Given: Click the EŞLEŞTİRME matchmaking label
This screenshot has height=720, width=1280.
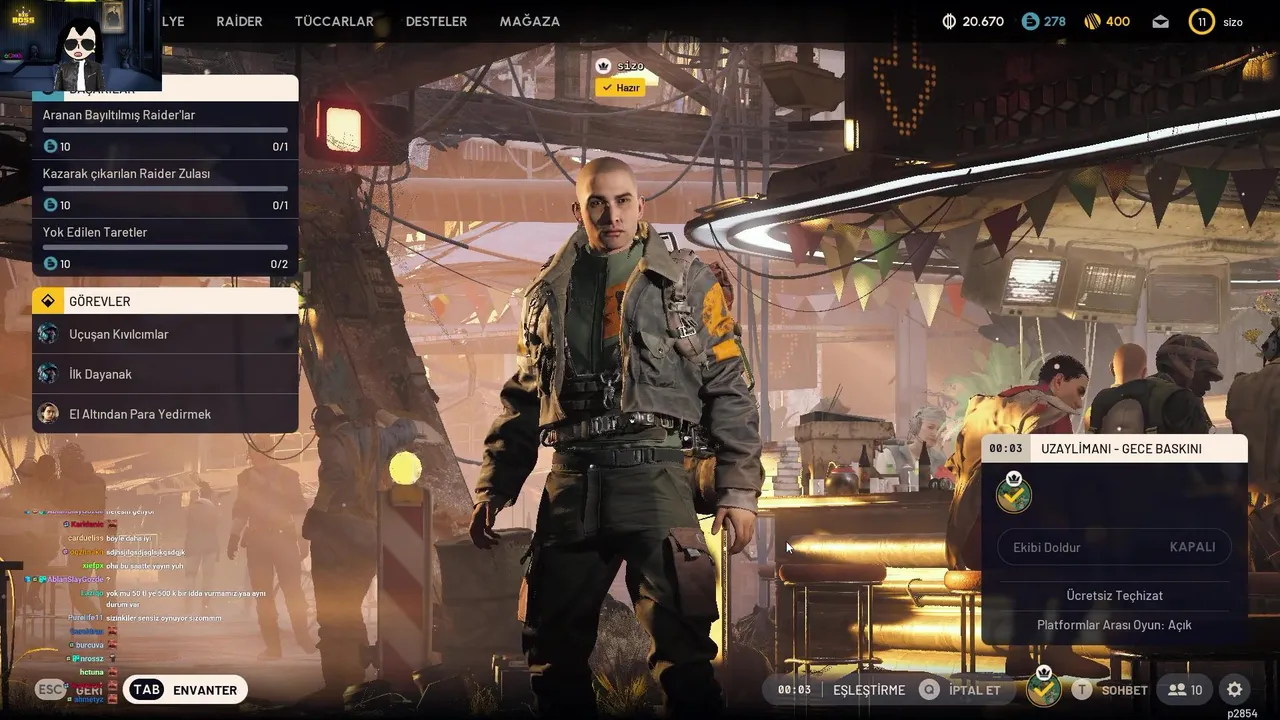Looking at the screenshot, I should 869,690.
